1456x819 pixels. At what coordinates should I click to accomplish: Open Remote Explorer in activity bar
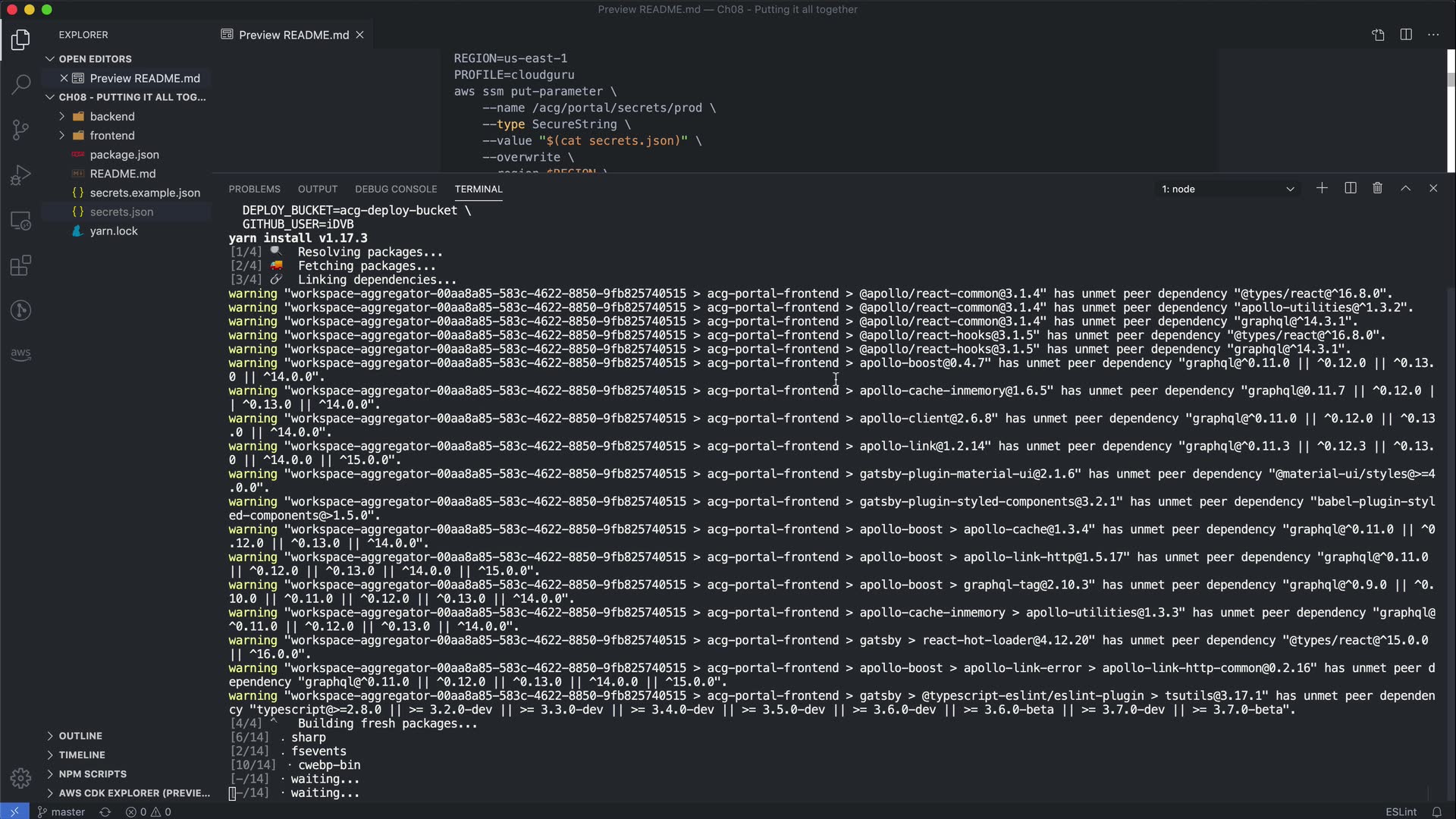pos(20,221)
